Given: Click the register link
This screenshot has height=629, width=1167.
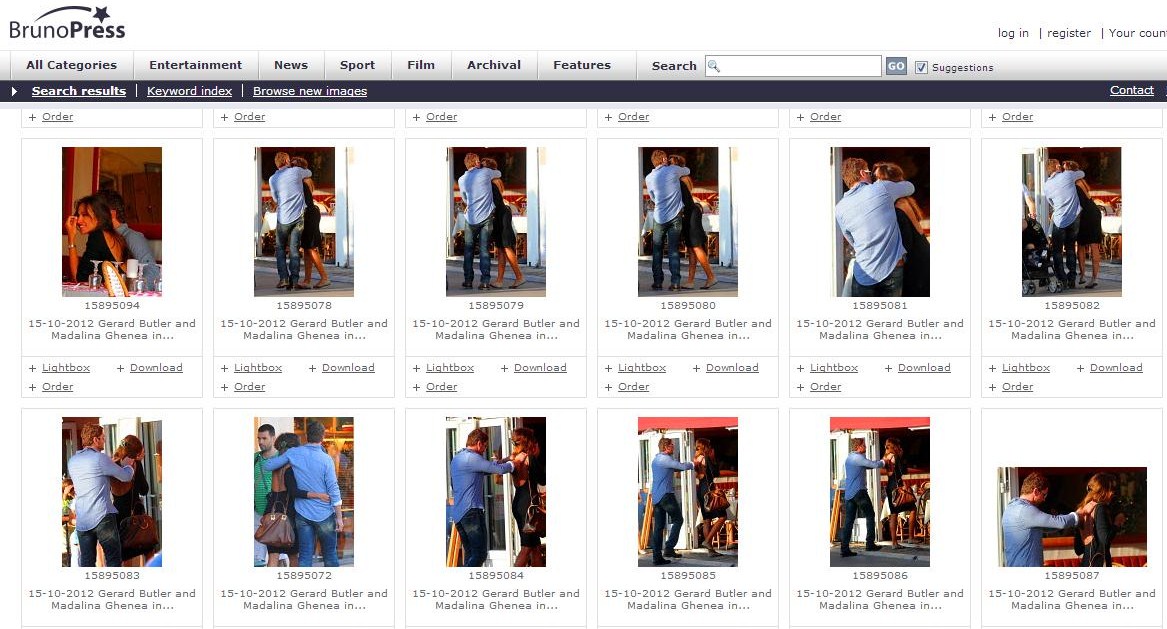Looking at the screenshot, I should point(1069,33).
